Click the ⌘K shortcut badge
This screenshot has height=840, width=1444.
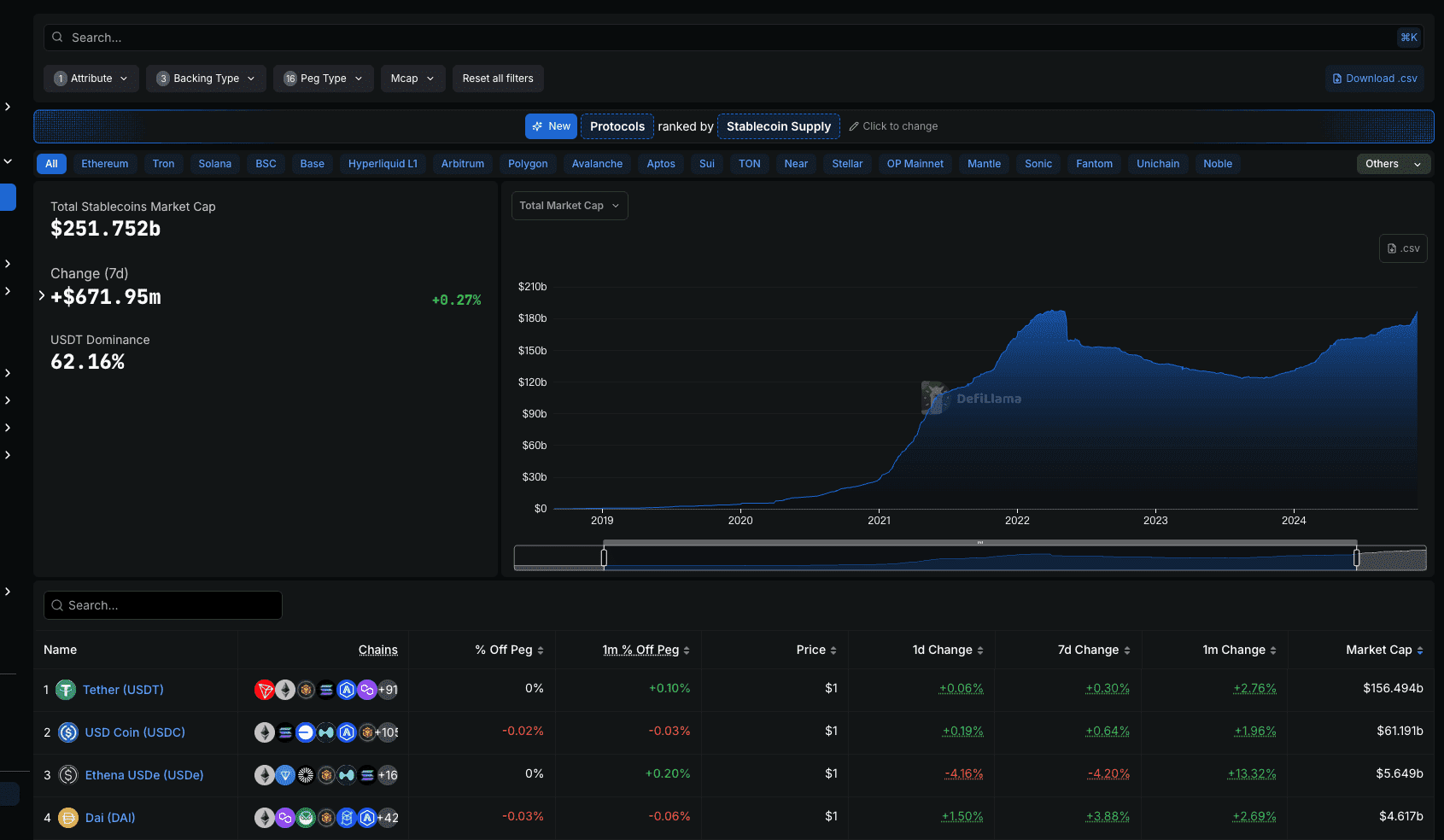tap(1409, 38)
